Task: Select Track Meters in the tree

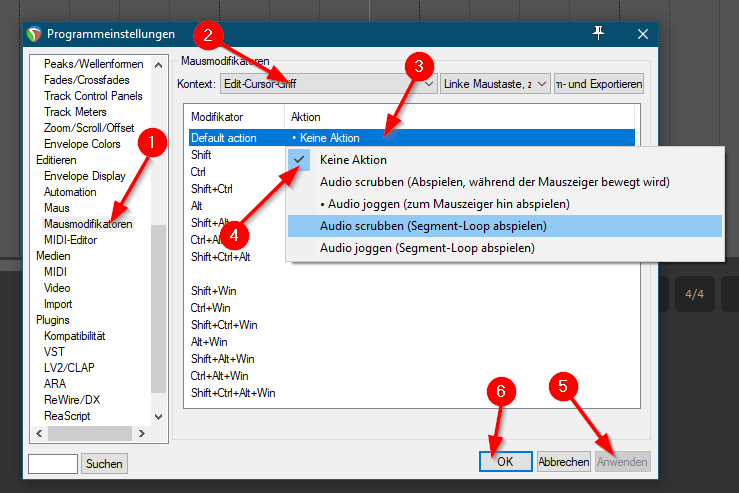Action: [x=75, y=112]
